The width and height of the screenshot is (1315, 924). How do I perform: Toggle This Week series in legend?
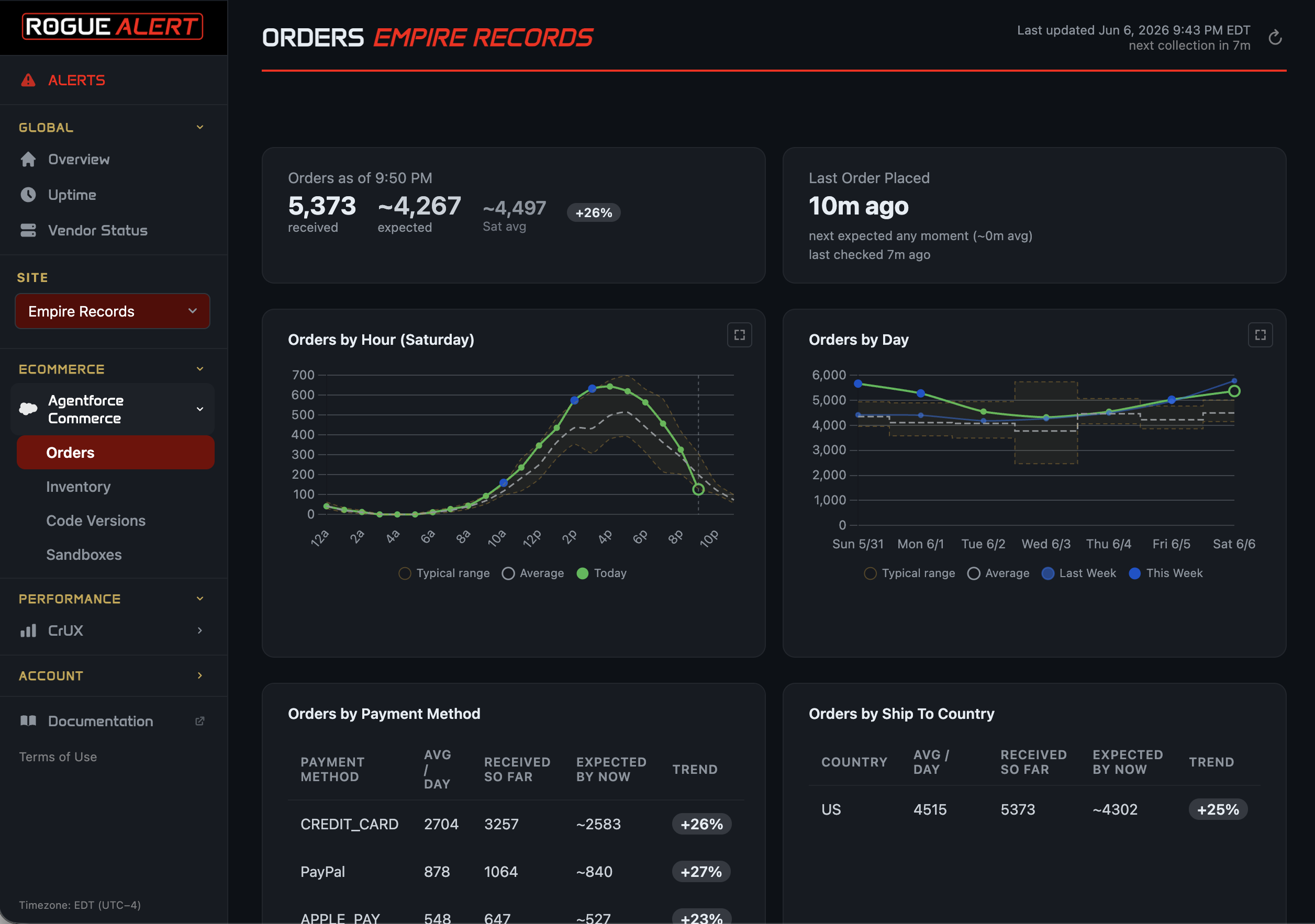pos(1165,573)
